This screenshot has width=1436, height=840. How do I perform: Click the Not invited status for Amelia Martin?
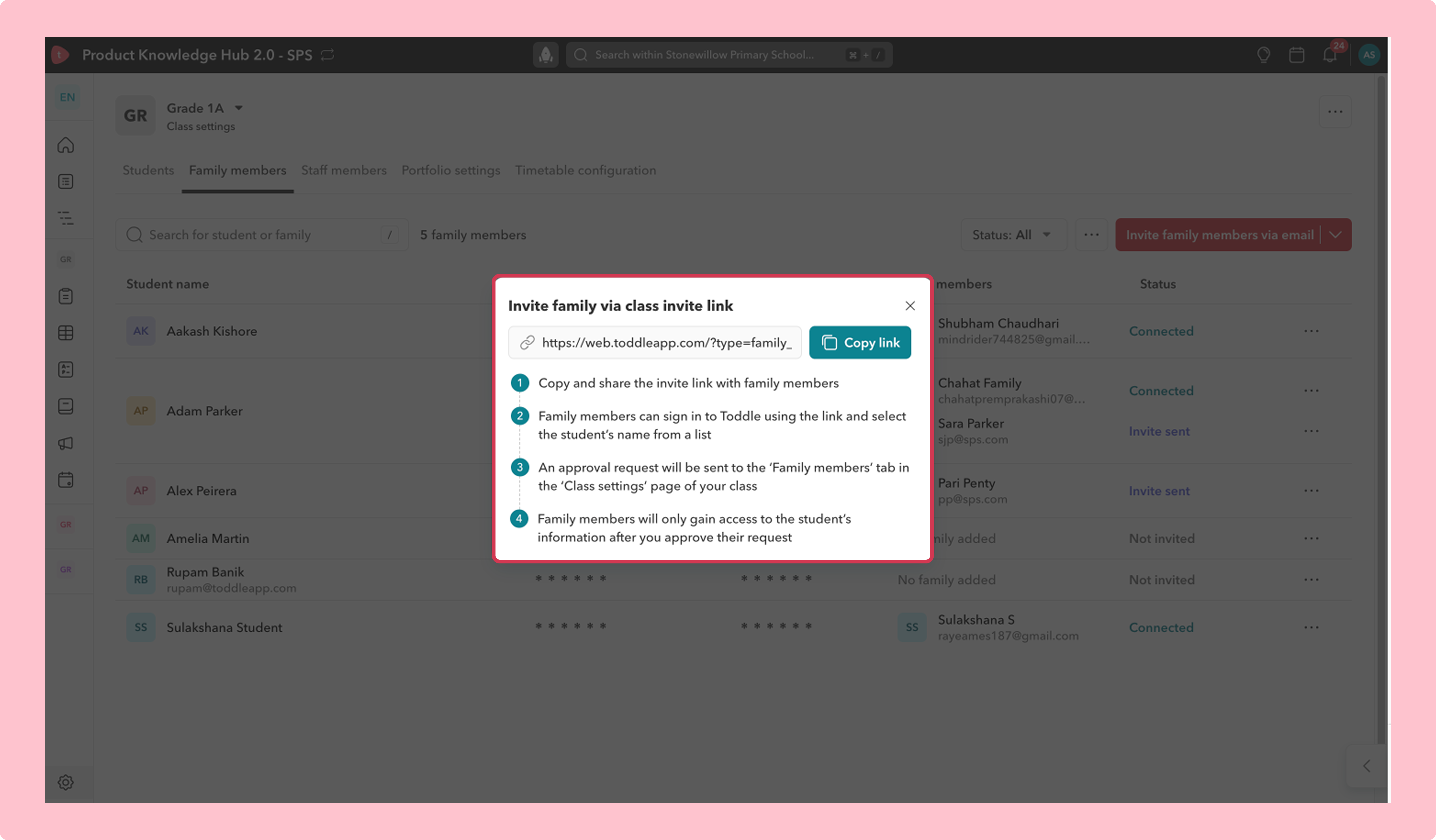1161,538
